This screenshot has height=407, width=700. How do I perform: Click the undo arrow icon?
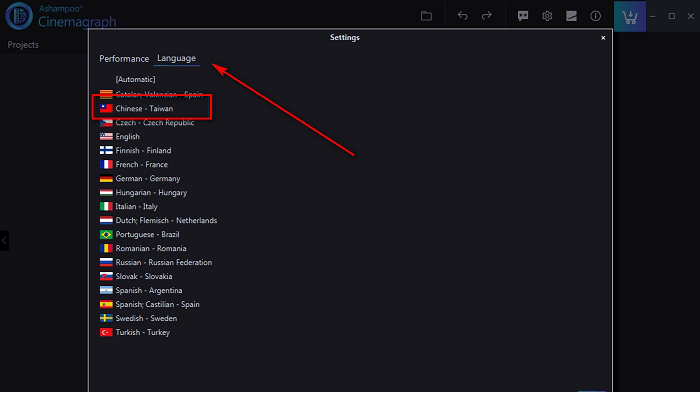pyautogui.click(x=462, y=16)
